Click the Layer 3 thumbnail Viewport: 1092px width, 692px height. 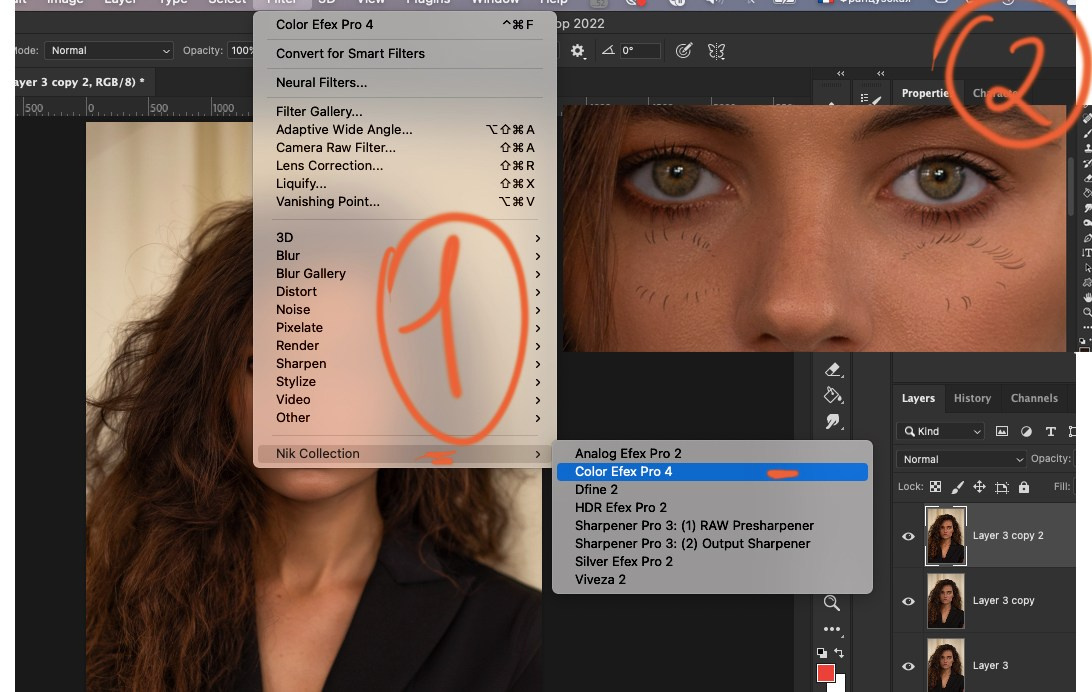click(x=945, y=665)
